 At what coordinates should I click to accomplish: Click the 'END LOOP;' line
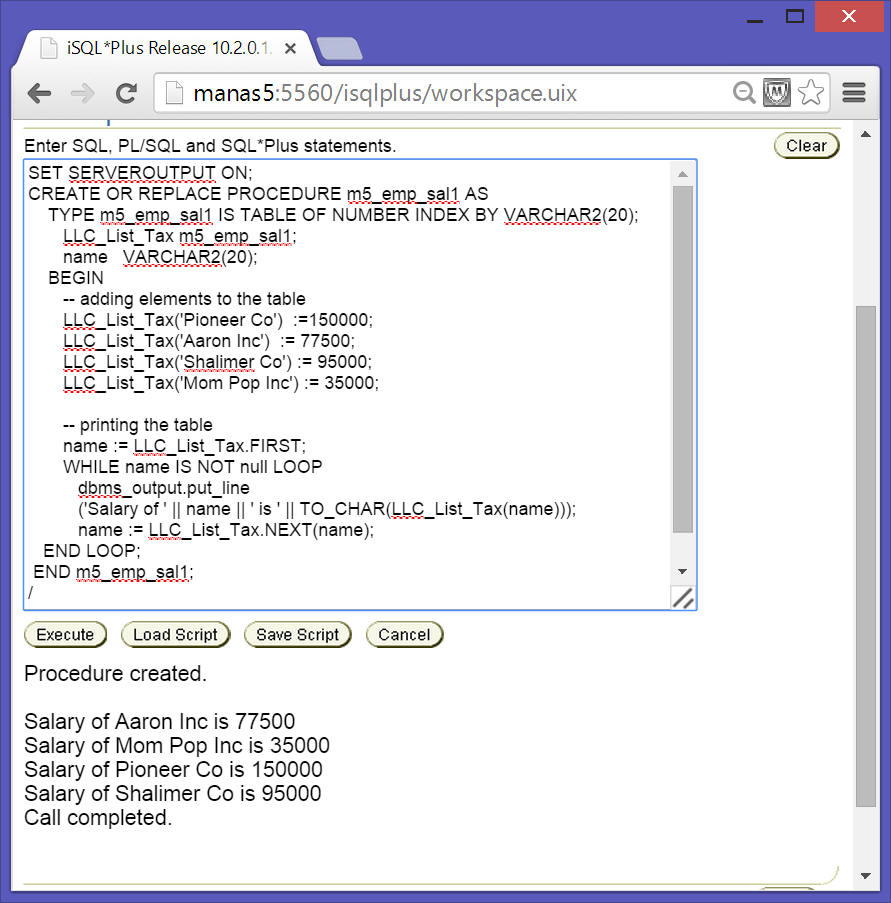92,551
